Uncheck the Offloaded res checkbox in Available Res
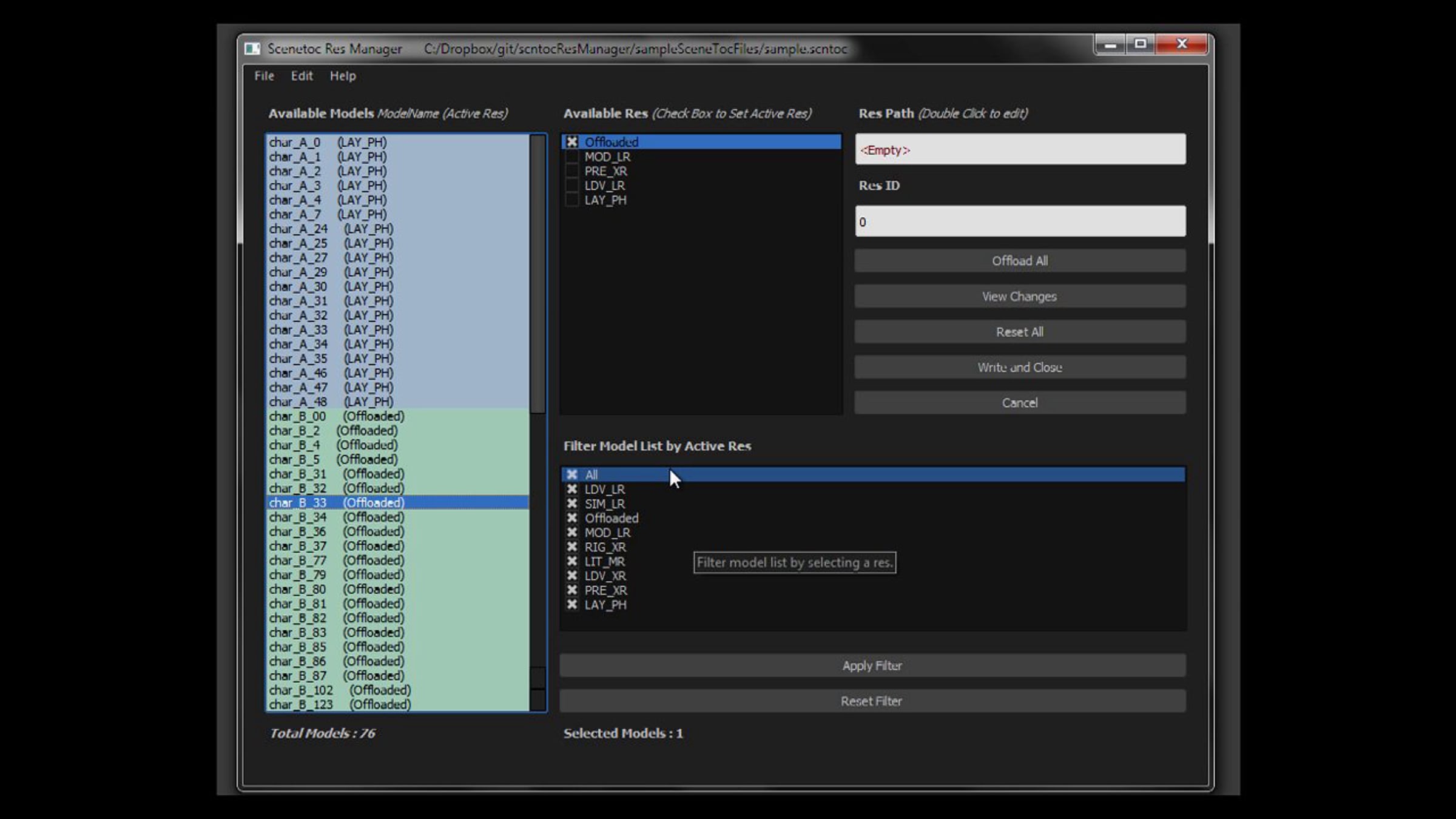The height and width of the screenshot is (819, 1456). coord(571,142)
